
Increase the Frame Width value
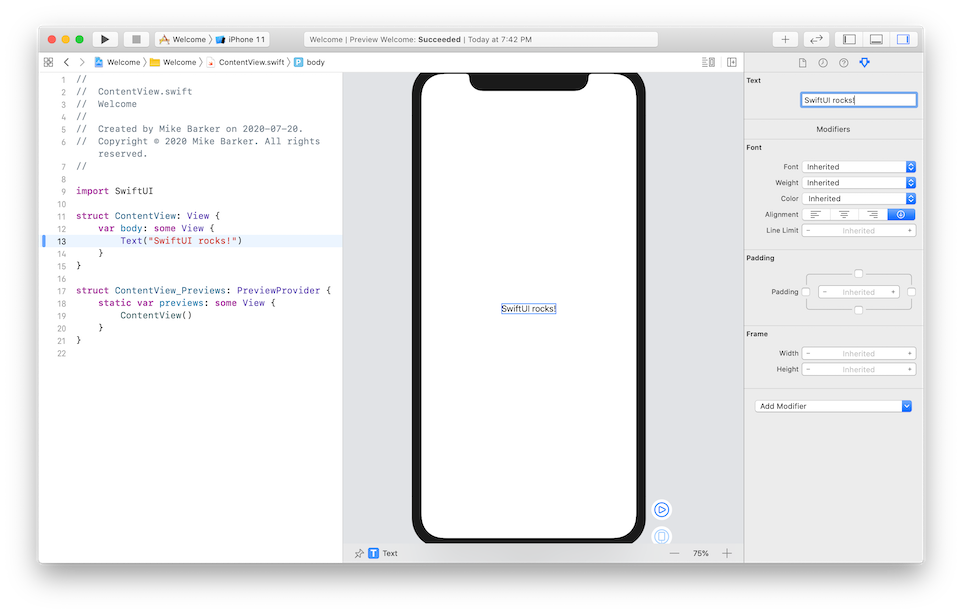(909, 353)
